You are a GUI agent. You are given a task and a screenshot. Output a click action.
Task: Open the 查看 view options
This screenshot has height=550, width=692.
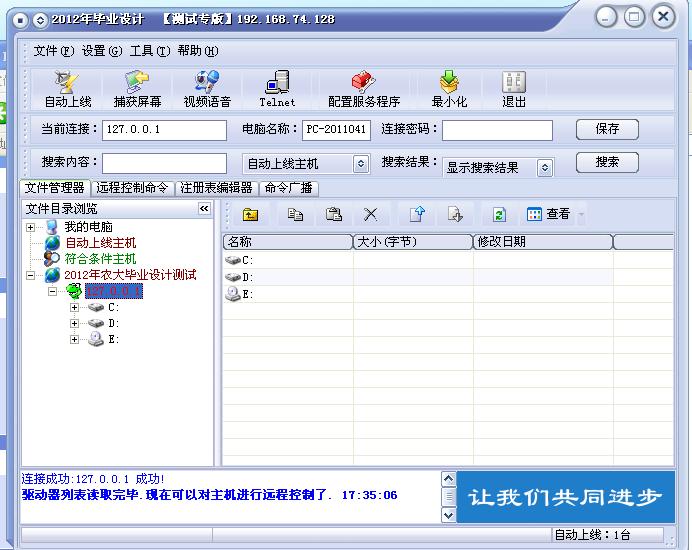549,214
